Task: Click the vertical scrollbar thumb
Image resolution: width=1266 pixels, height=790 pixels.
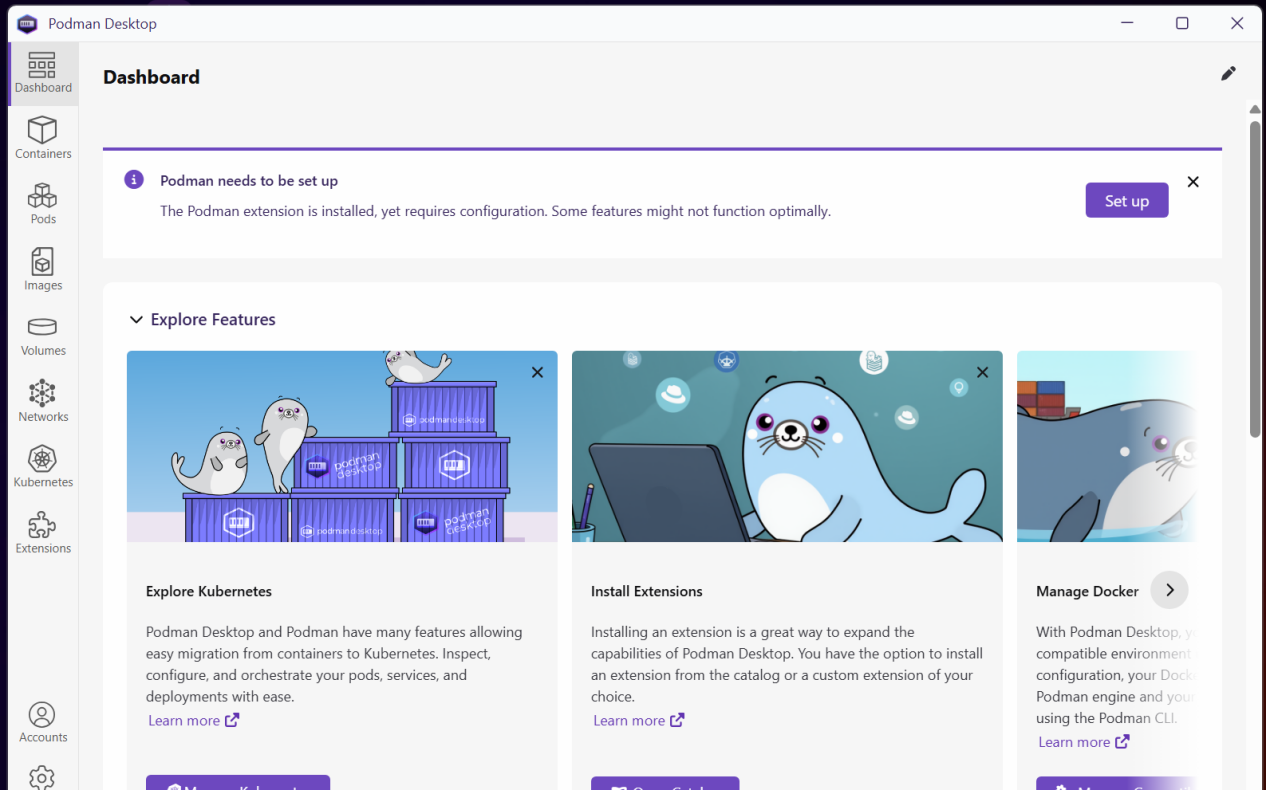Action: 1254,278
